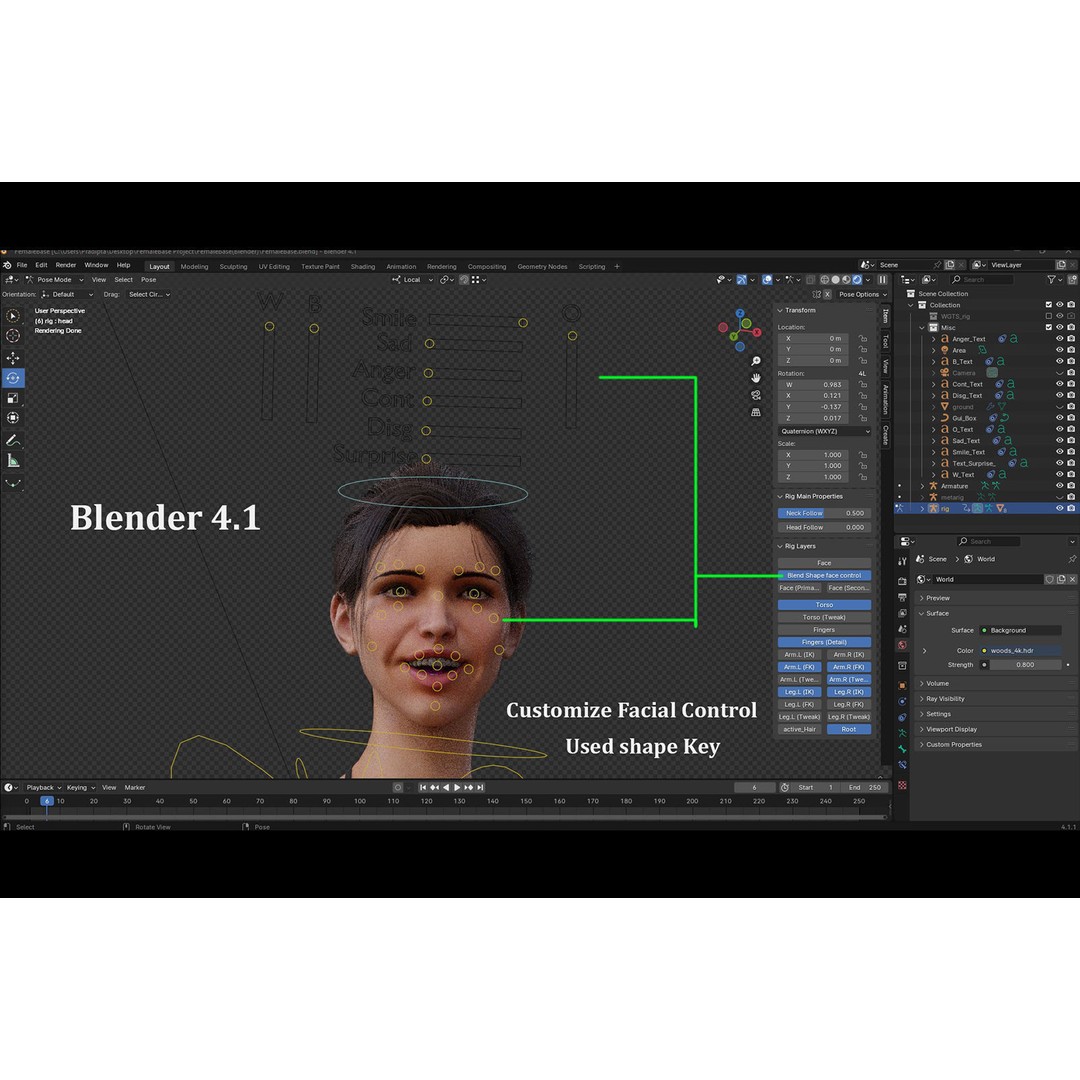
Task: Hide Anger_Text using its eye icon
Action: pyautogui.click(x=1060, y=339)
